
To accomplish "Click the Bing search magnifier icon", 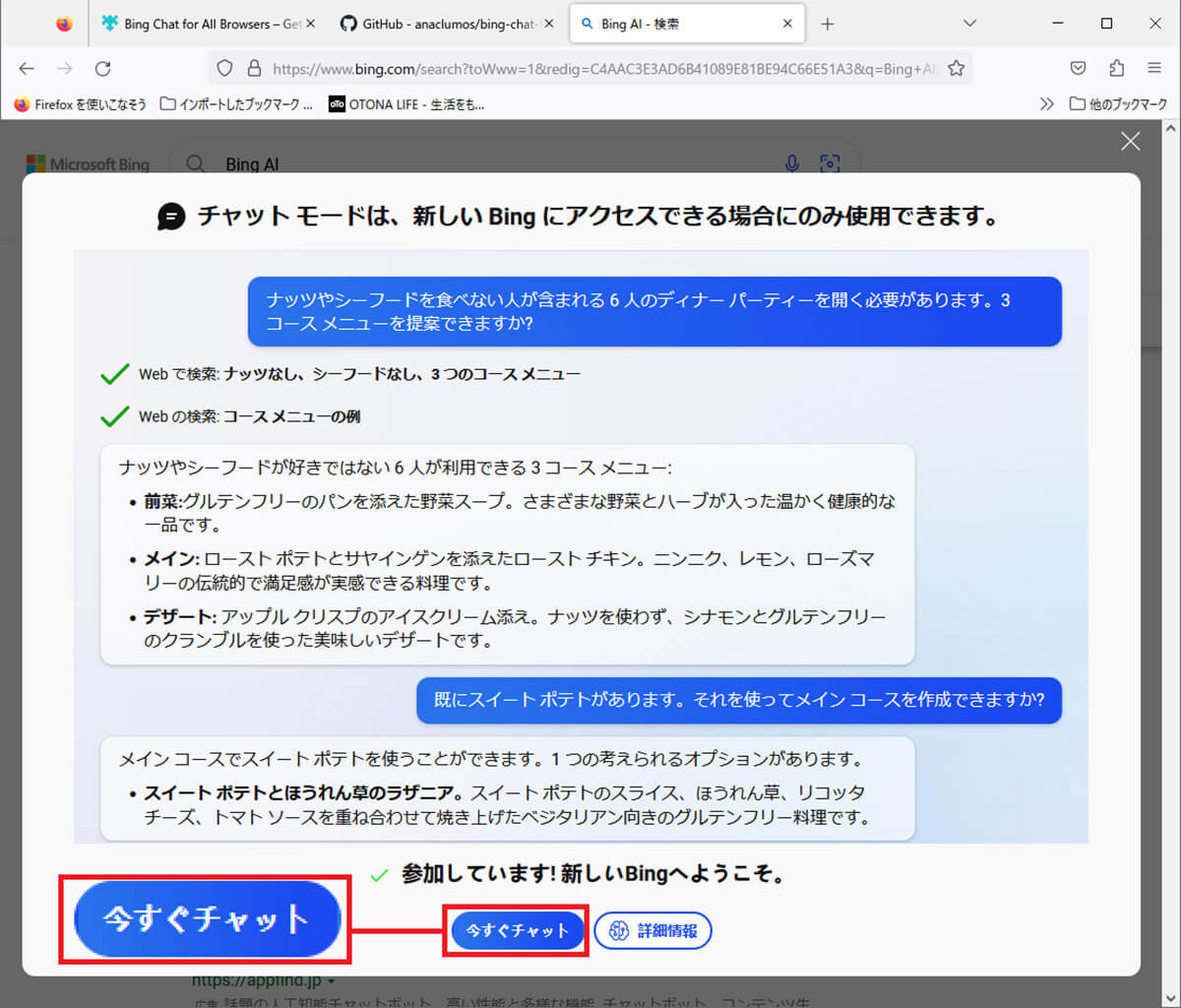I will 196,164.
